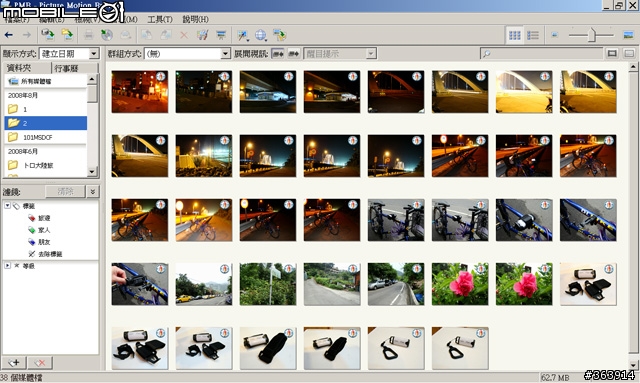The image size is (640, 383).
Task: Click the 38 個媒體檔 status bar text
Action: [x=21, y=377]
